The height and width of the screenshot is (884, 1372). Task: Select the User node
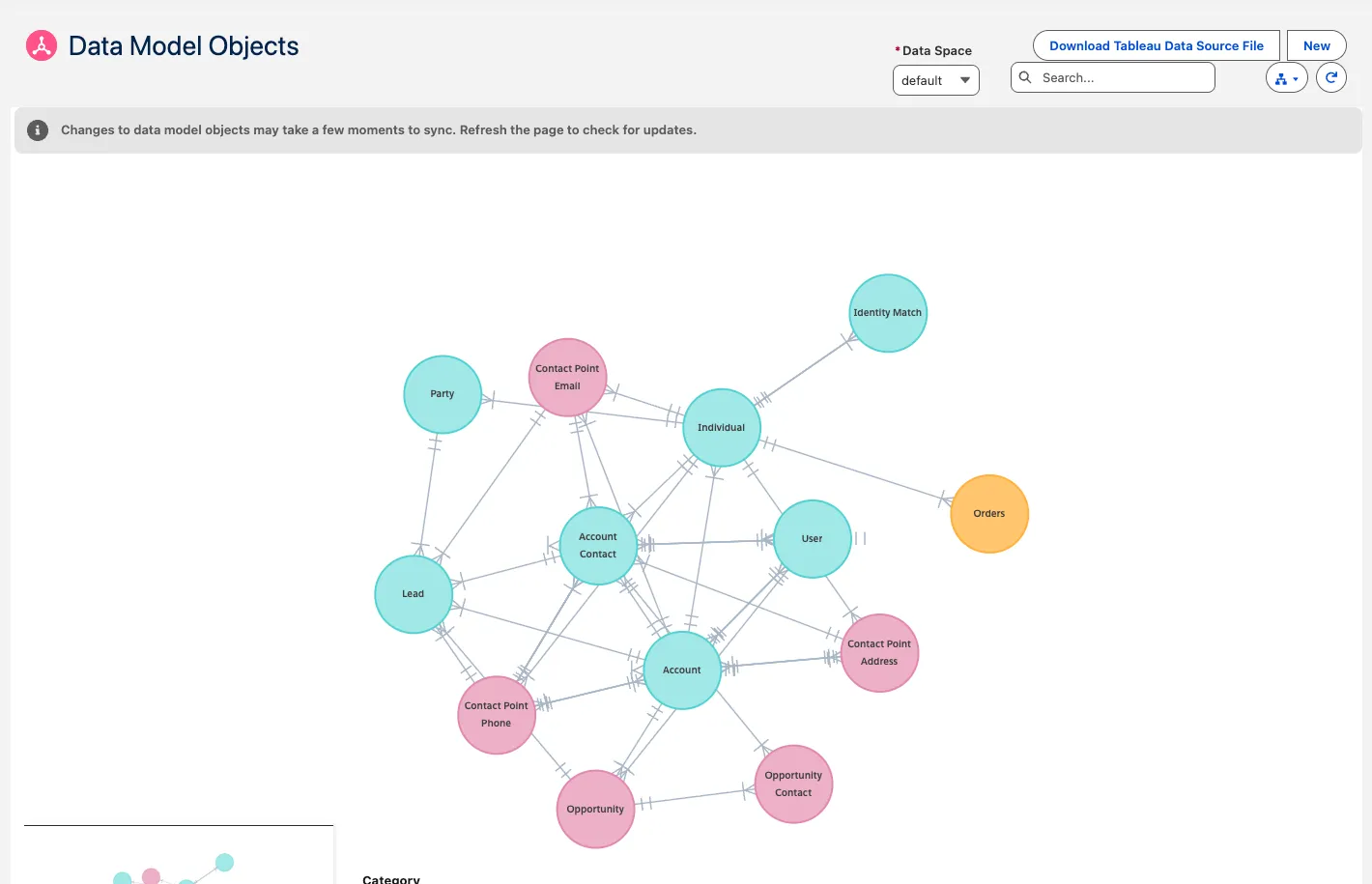[x=812, y=539]
